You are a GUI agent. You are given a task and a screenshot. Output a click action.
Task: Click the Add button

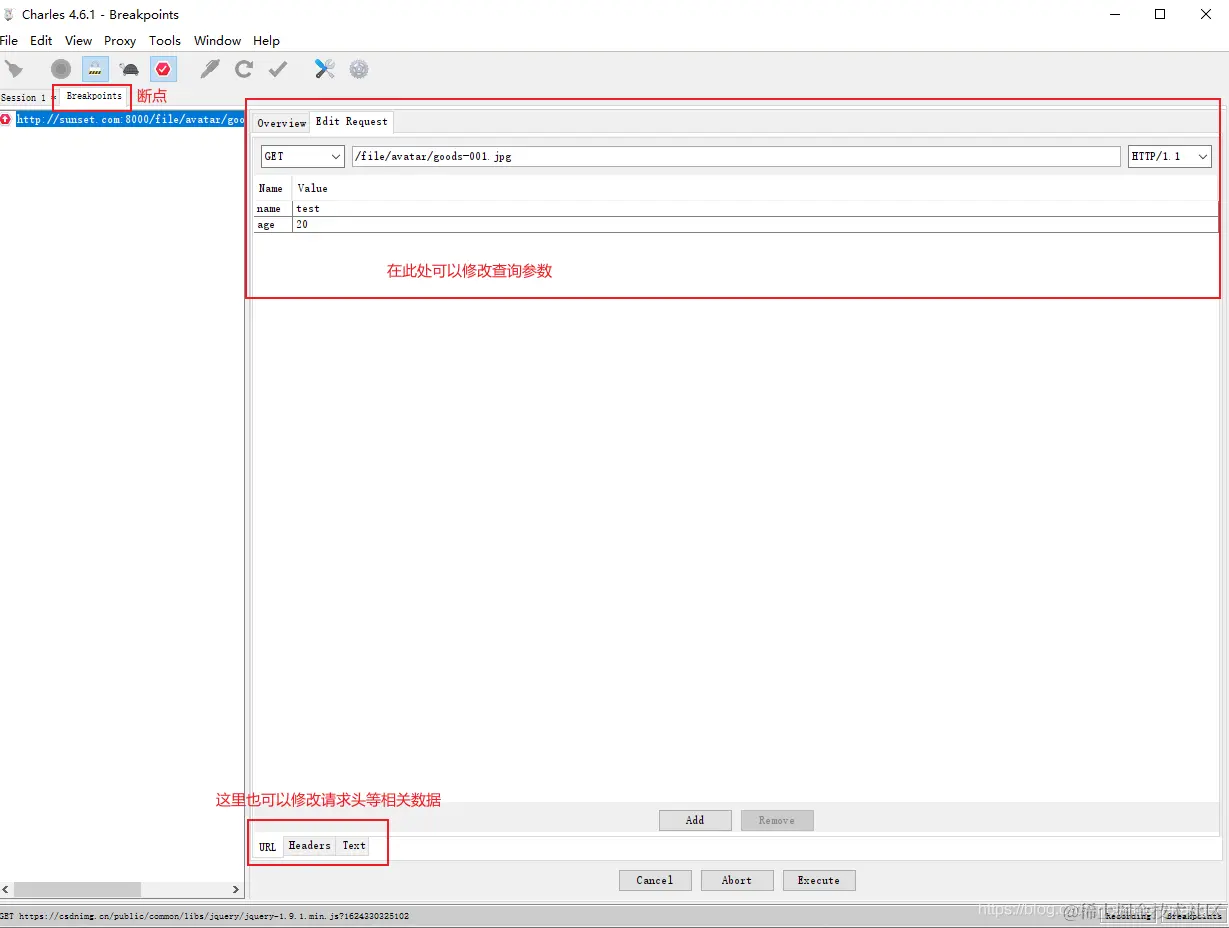tap(695, 820)
